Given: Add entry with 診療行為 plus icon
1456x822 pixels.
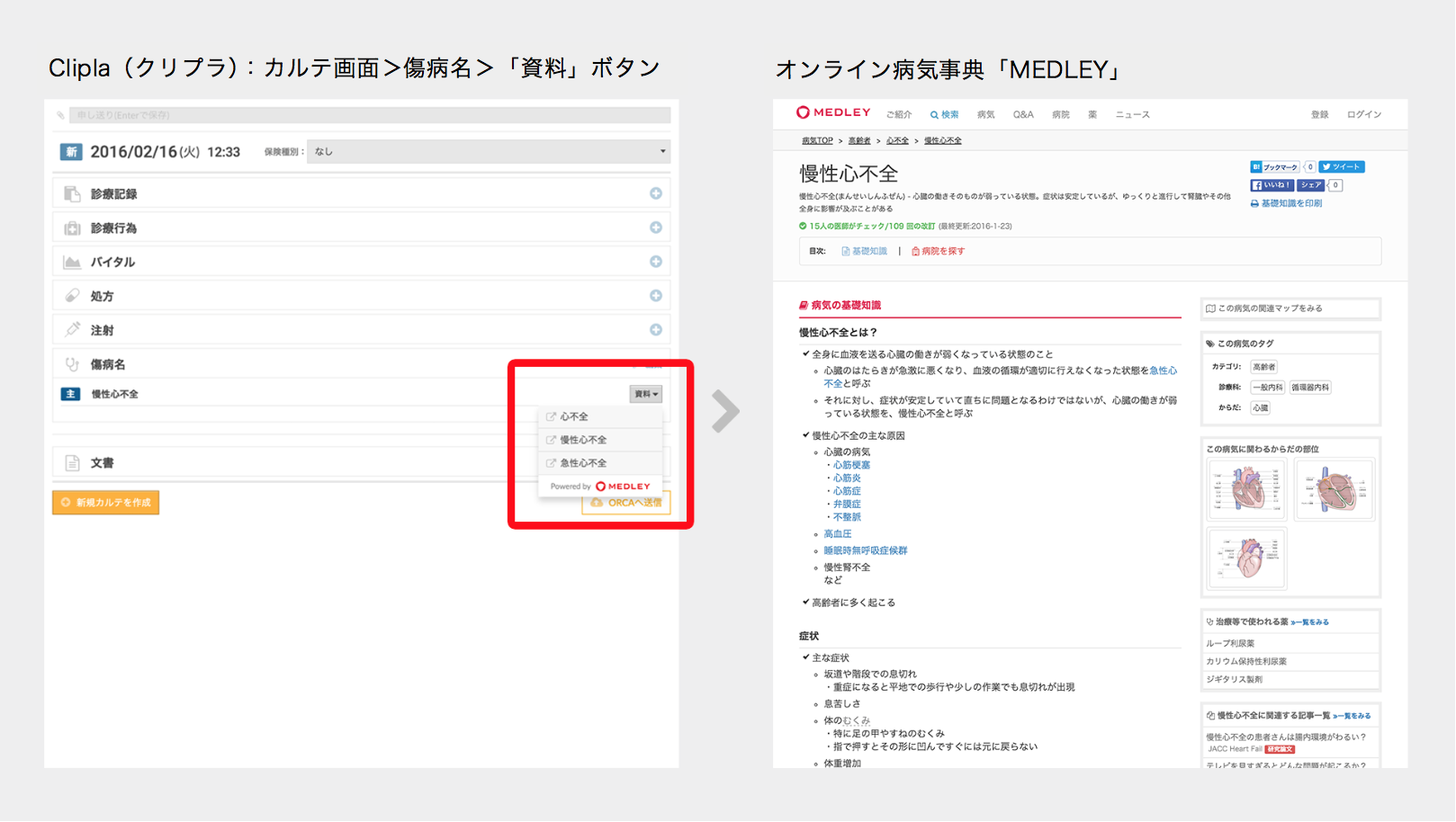Looking at the screenshot, I should point(655,228).
